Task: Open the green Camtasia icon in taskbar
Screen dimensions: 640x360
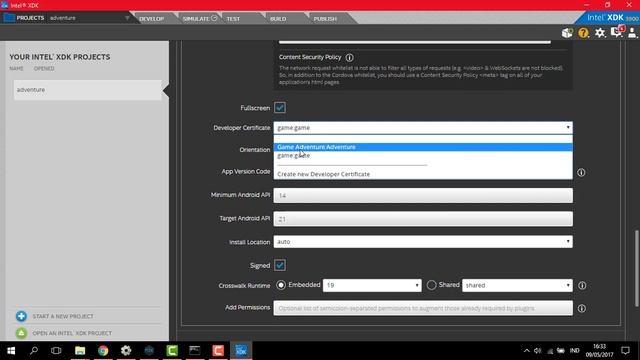Action: [x=172, y=351]
